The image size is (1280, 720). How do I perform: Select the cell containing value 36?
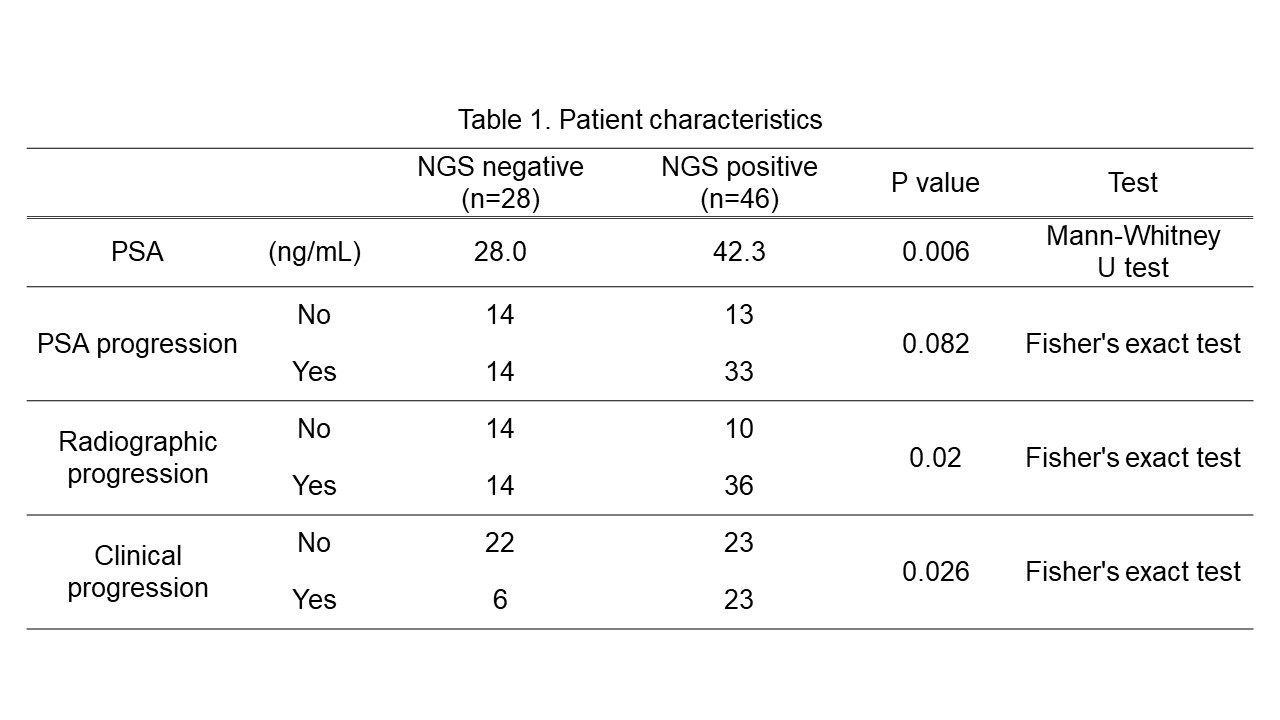coord(739,486)
